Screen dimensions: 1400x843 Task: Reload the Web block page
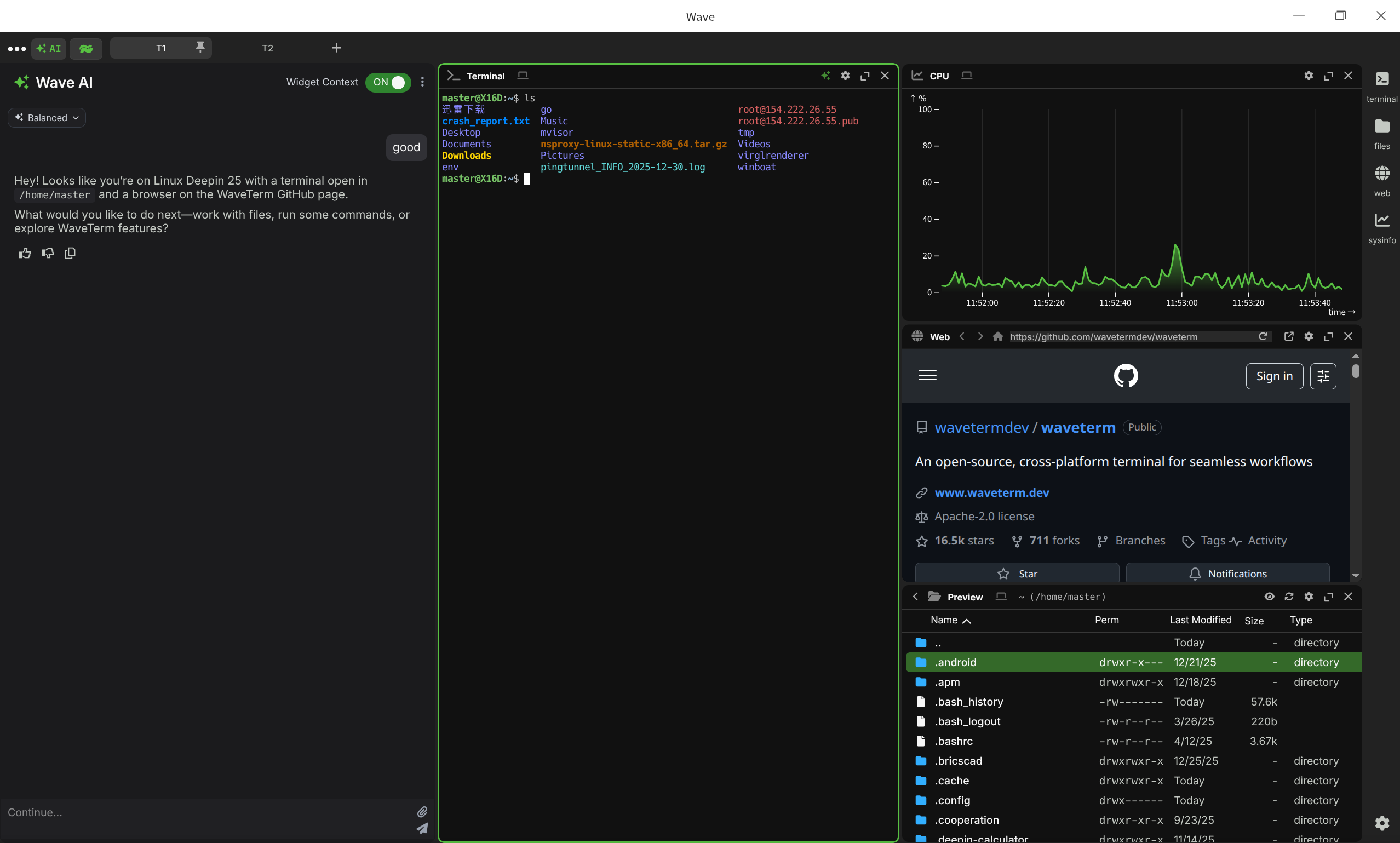coord(1263,336)
